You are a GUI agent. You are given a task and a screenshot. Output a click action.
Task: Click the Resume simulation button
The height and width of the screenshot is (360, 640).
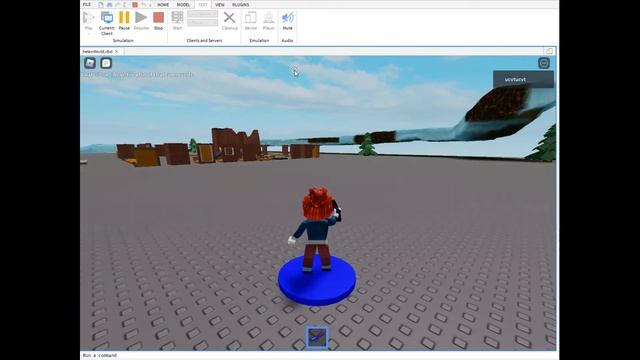point(141,20)
